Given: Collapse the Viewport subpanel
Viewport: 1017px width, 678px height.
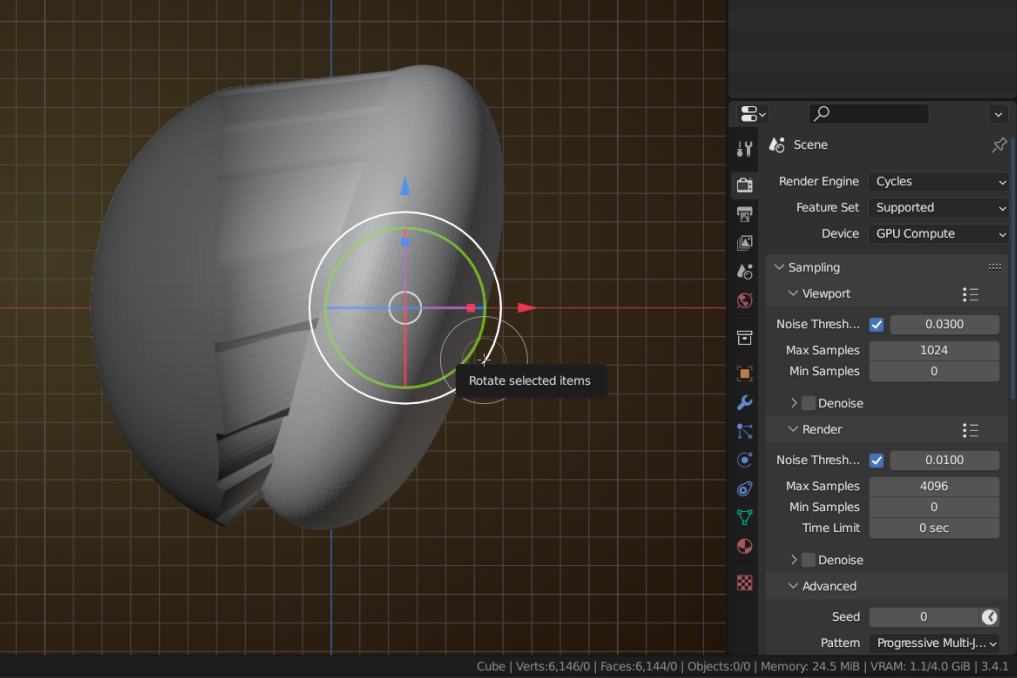Looking at the screenshot, I should tap(793, 293).
